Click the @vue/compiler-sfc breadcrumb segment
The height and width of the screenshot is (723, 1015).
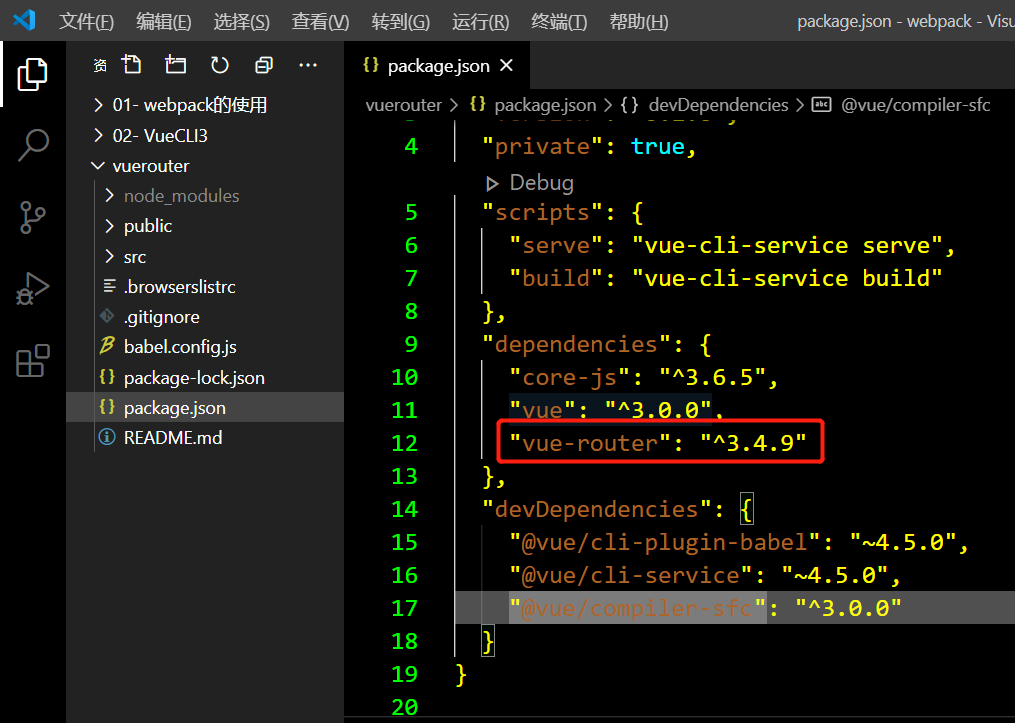915,105
